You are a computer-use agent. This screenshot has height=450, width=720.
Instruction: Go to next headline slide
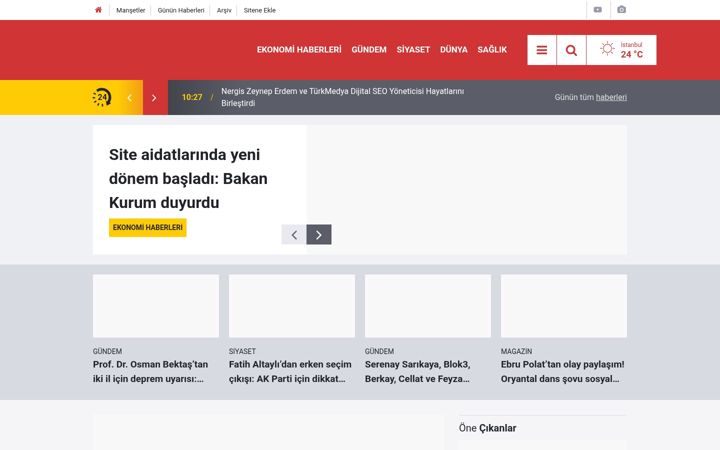(x=319, y=235)
